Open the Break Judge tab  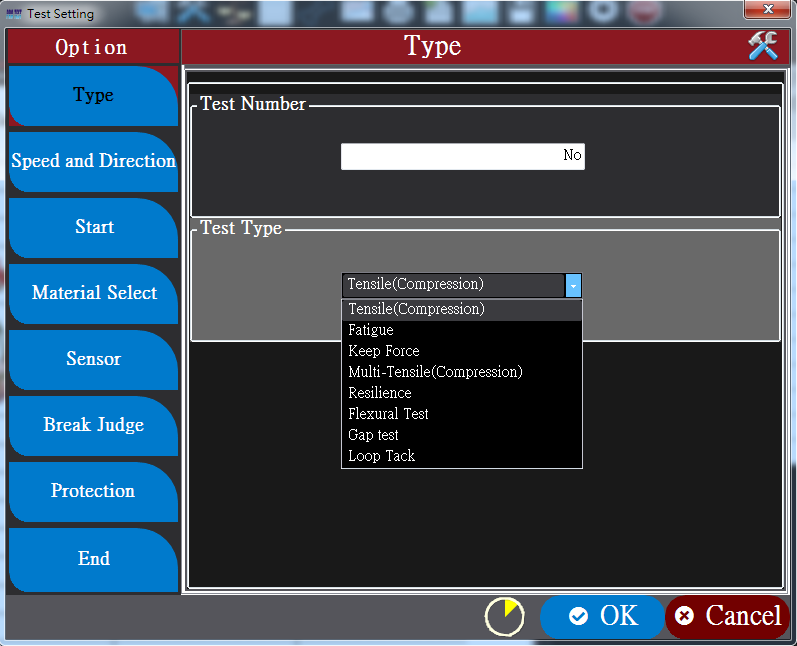(93, 425)
